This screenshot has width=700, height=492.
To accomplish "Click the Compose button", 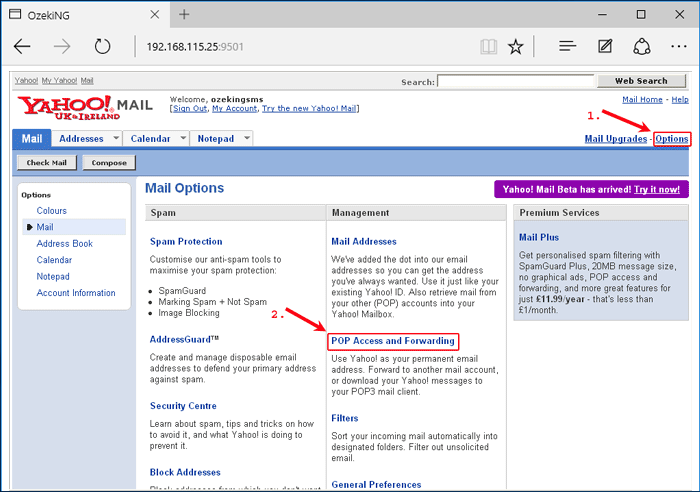I will point(109,163).
